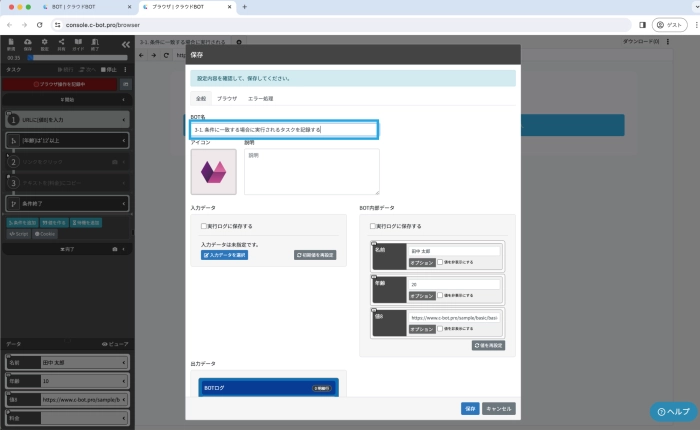Click the 新規 file icon in the sidebar

[10, 43]
